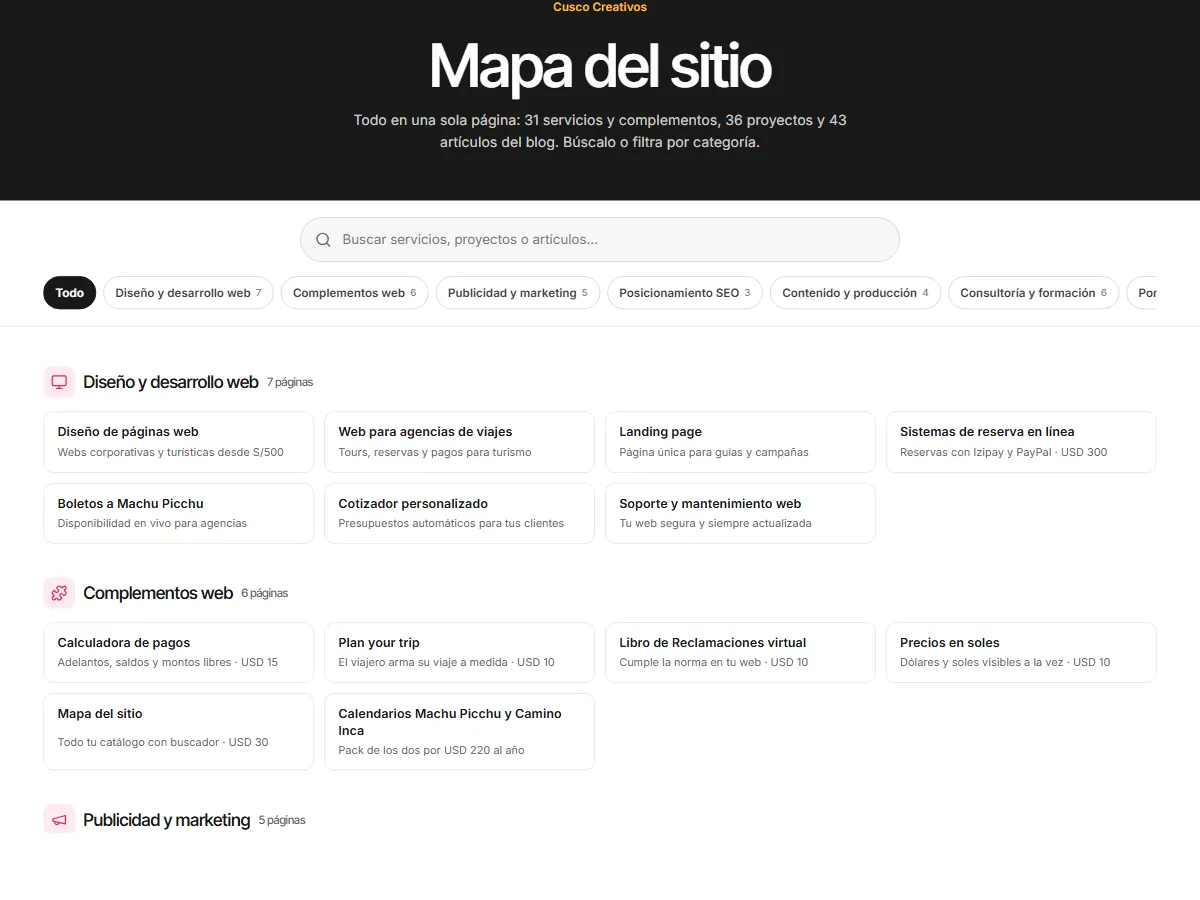Click the Complementos web section heading

pyautogui.click(x=158, y=593)
